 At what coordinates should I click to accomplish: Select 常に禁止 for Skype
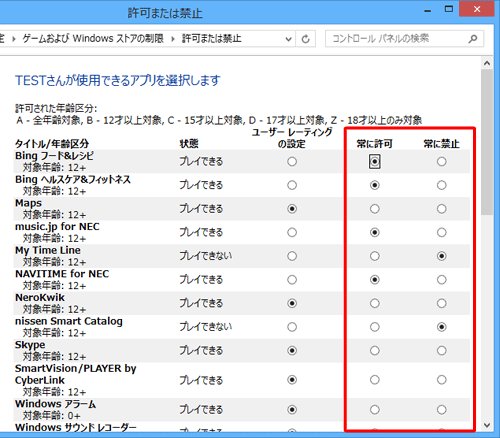tap(442, 351)
